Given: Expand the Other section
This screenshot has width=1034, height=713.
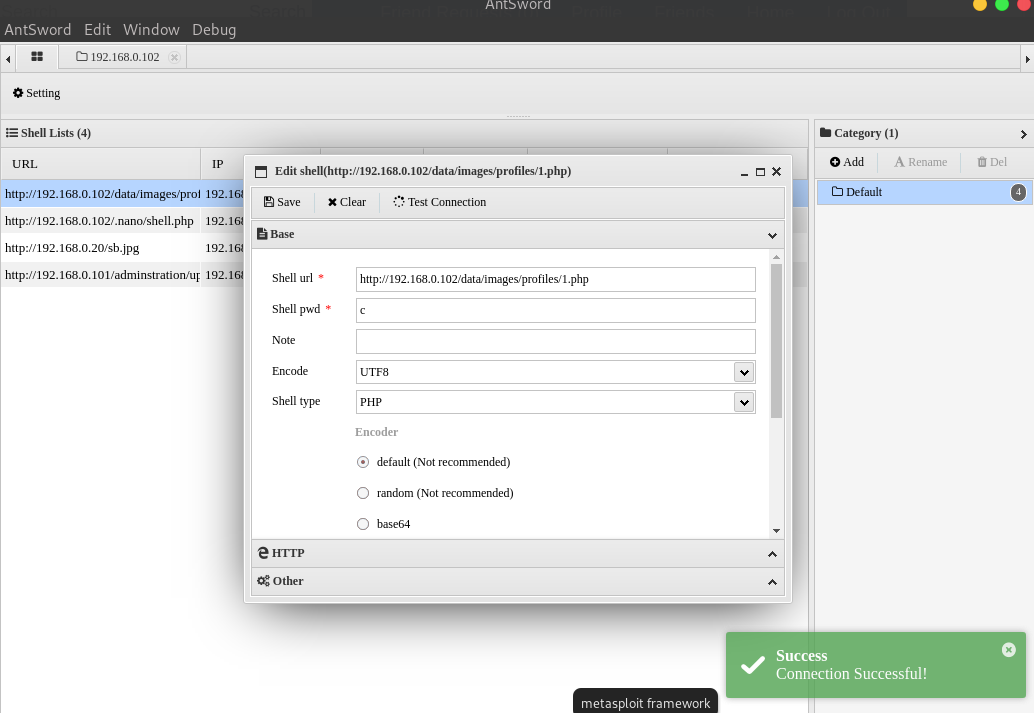Looking at the screenshot, I should (x=772, y=582).
